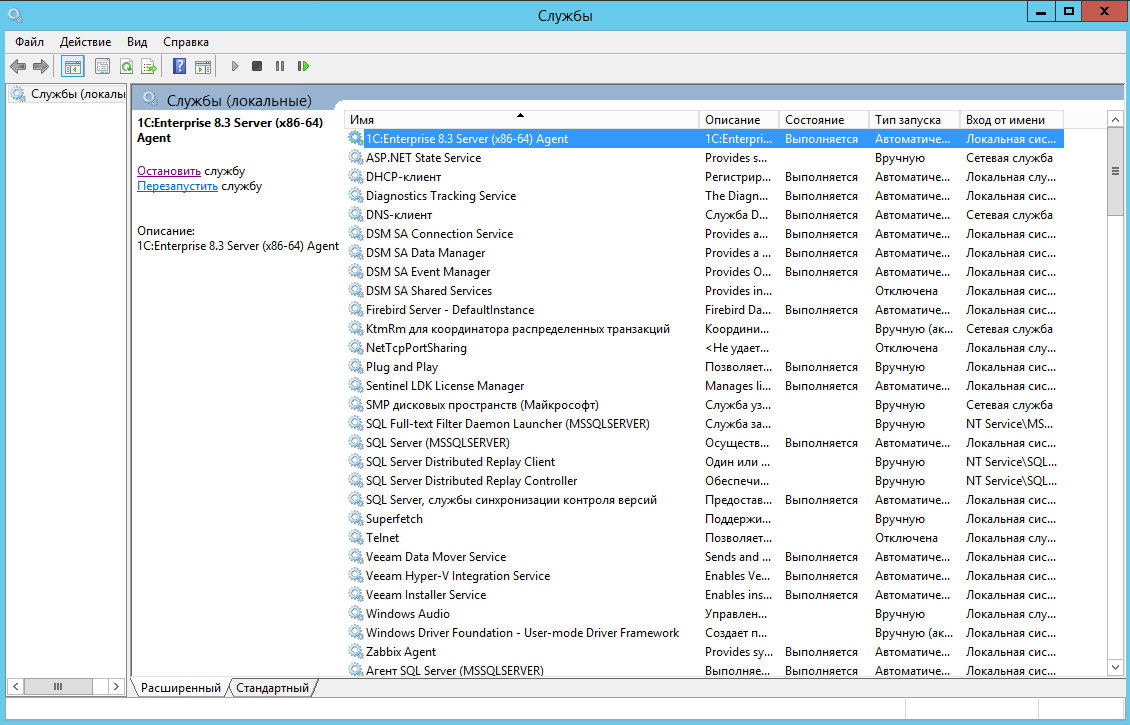
Task: Click the vertical scrollbar down arrow
Action: tap(1116, 666)
